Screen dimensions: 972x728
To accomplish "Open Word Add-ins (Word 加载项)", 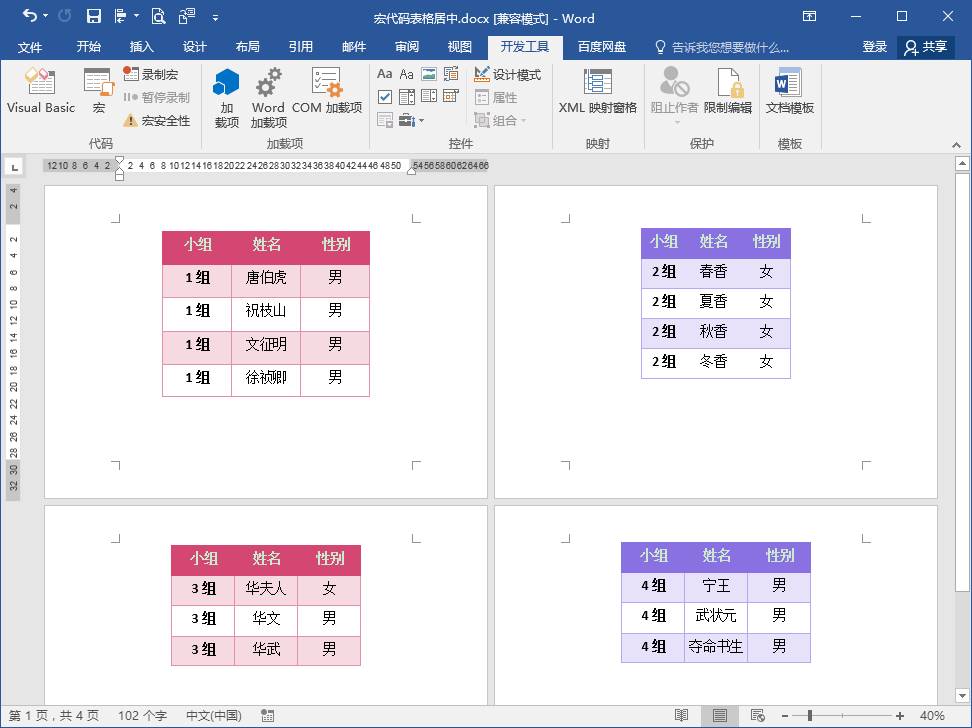I will pos(268,98).
